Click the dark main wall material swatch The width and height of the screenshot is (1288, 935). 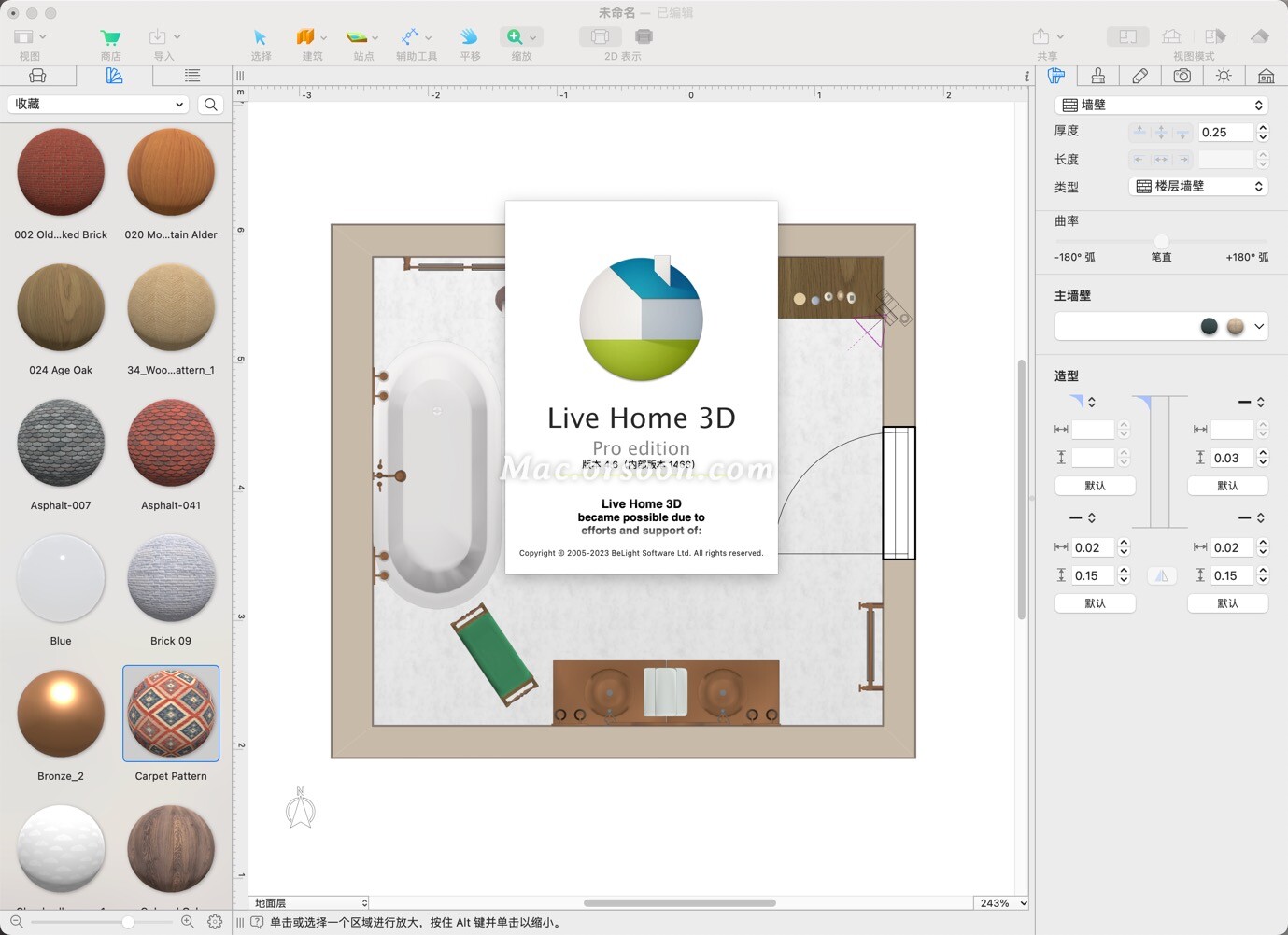point(1209,326)
